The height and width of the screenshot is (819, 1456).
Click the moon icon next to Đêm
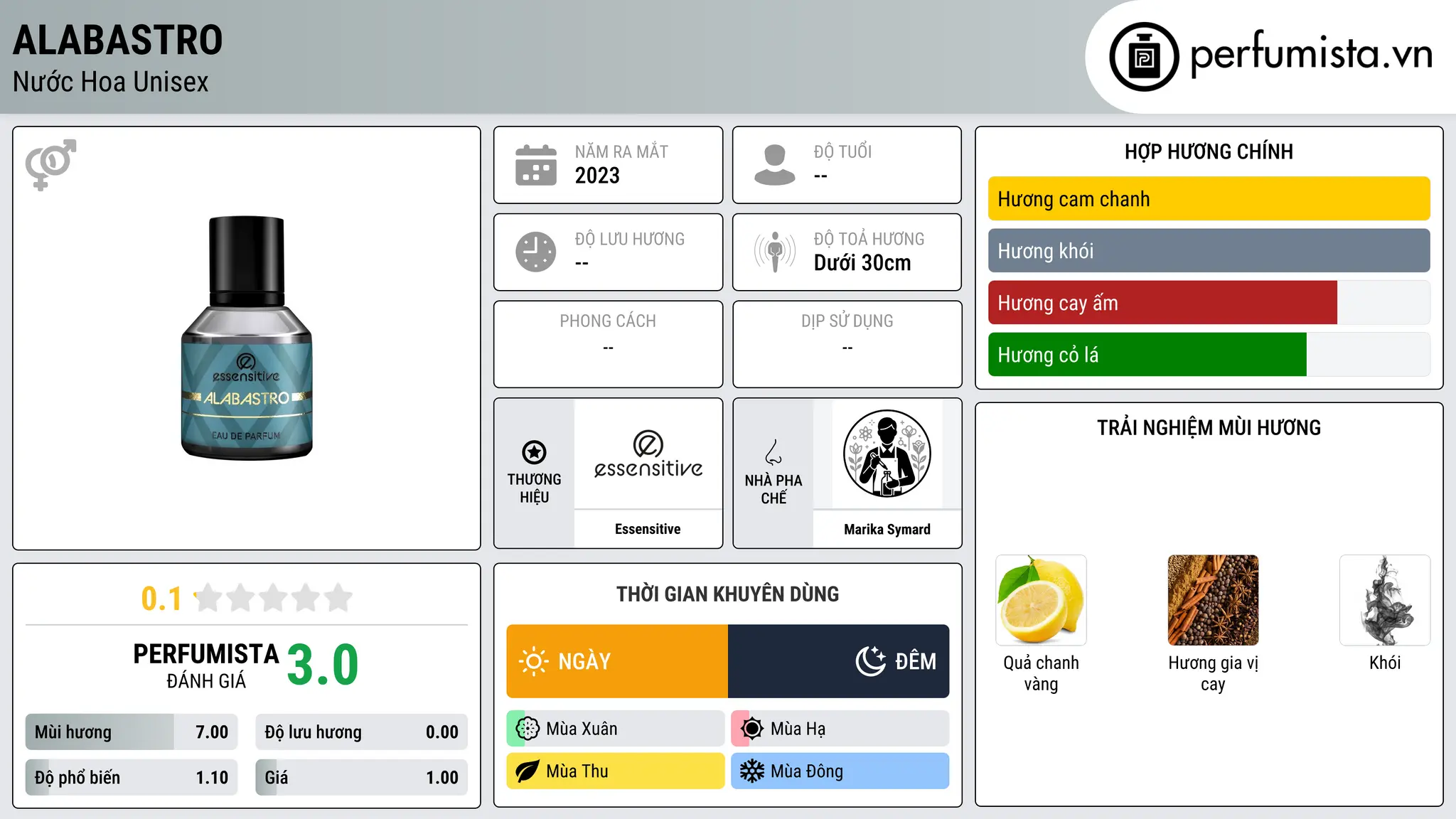click(x=871, y=661)
